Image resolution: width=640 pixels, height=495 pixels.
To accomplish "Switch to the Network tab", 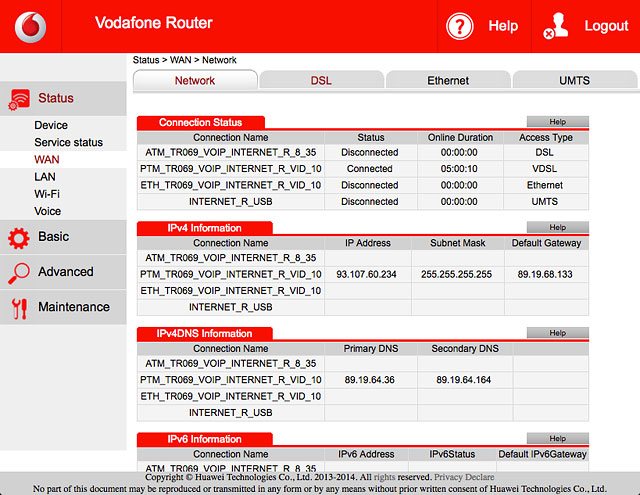I will click(x=195, y=80).
